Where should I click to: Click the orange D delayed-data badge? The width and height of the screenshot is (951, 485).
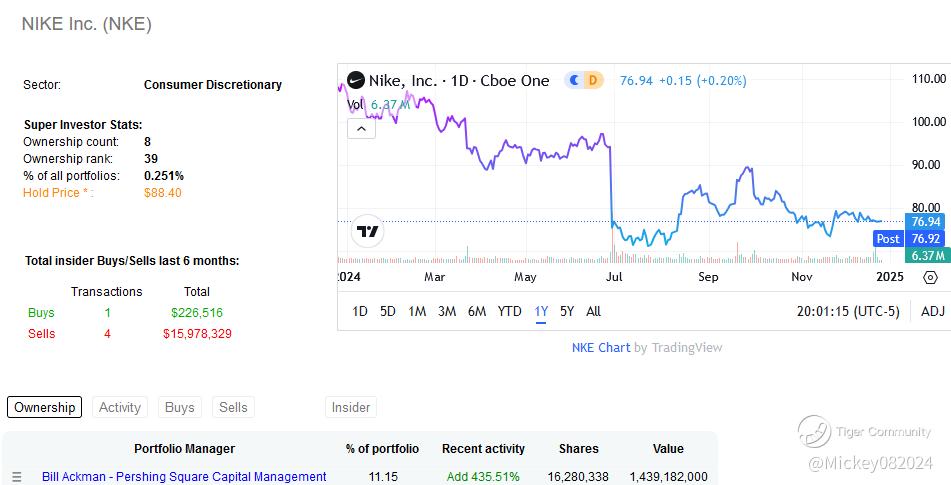tap(593, 80)
